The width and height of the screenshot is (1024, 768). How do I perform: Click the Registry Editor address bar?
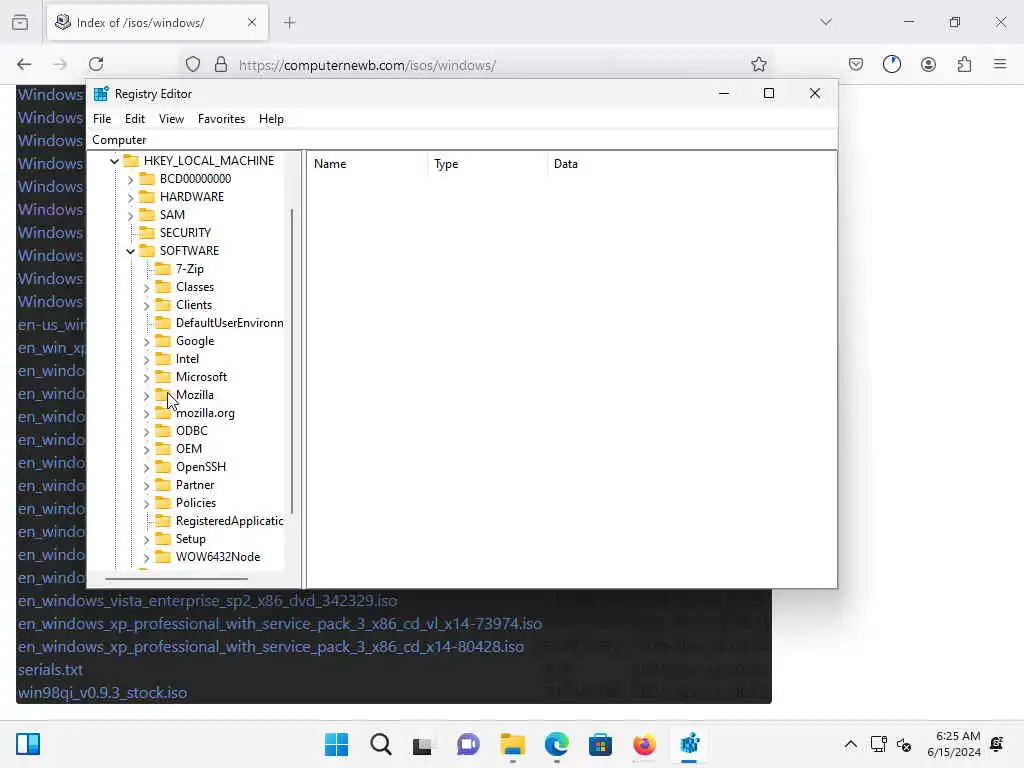[462, 140]
